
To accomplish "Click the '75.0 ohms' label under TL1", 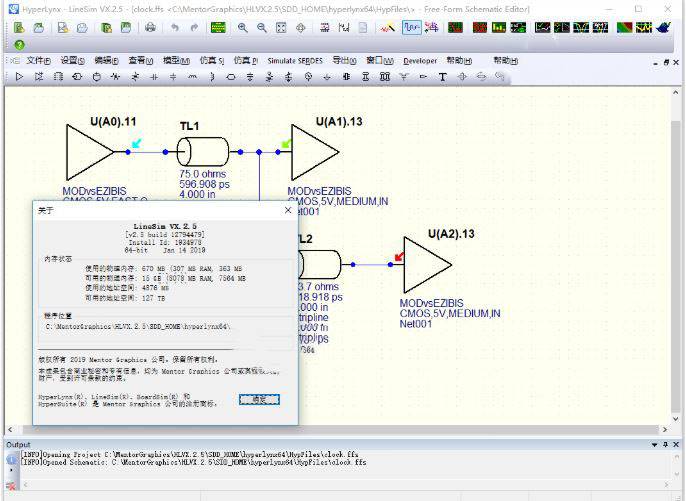I will click(x=203, y=174).
